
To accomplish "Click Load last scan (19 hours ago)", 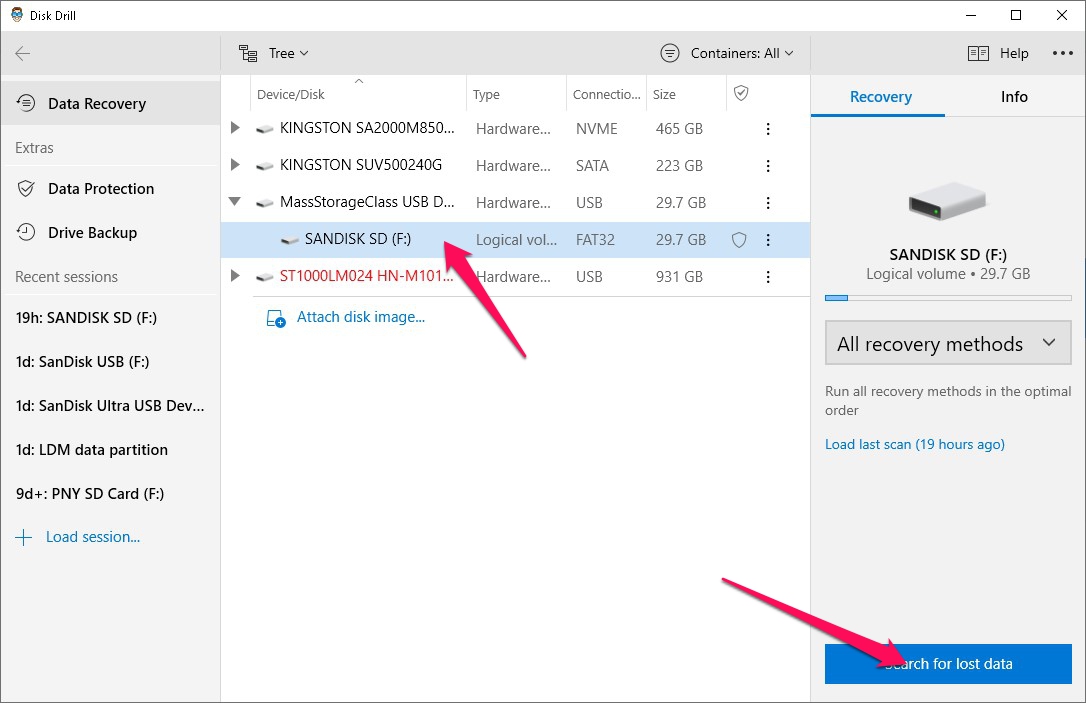I will coord(914,445).
